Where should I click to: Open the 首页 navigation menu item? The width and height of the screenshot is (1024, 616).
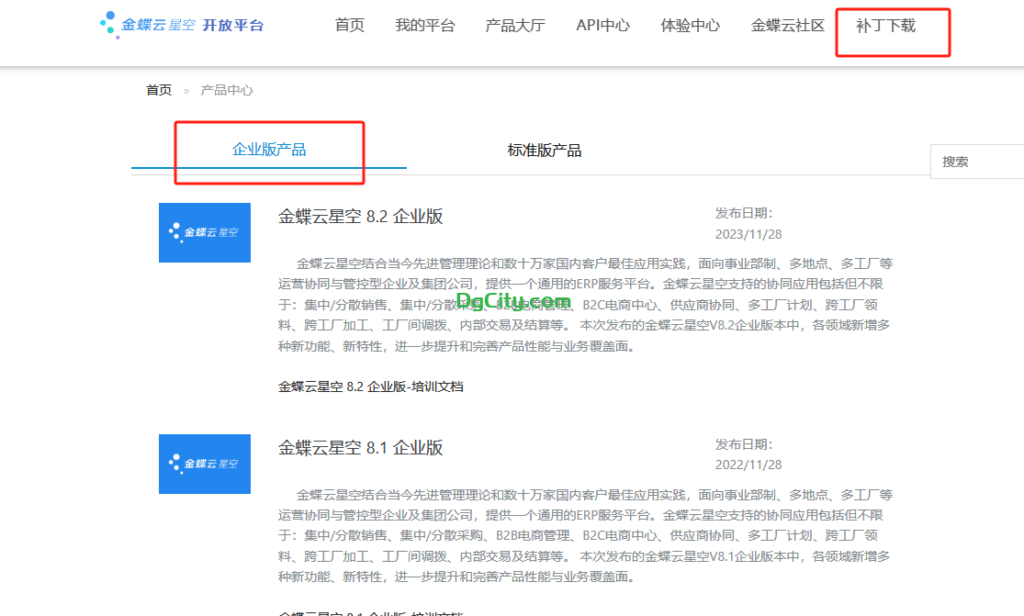(349, 26)
